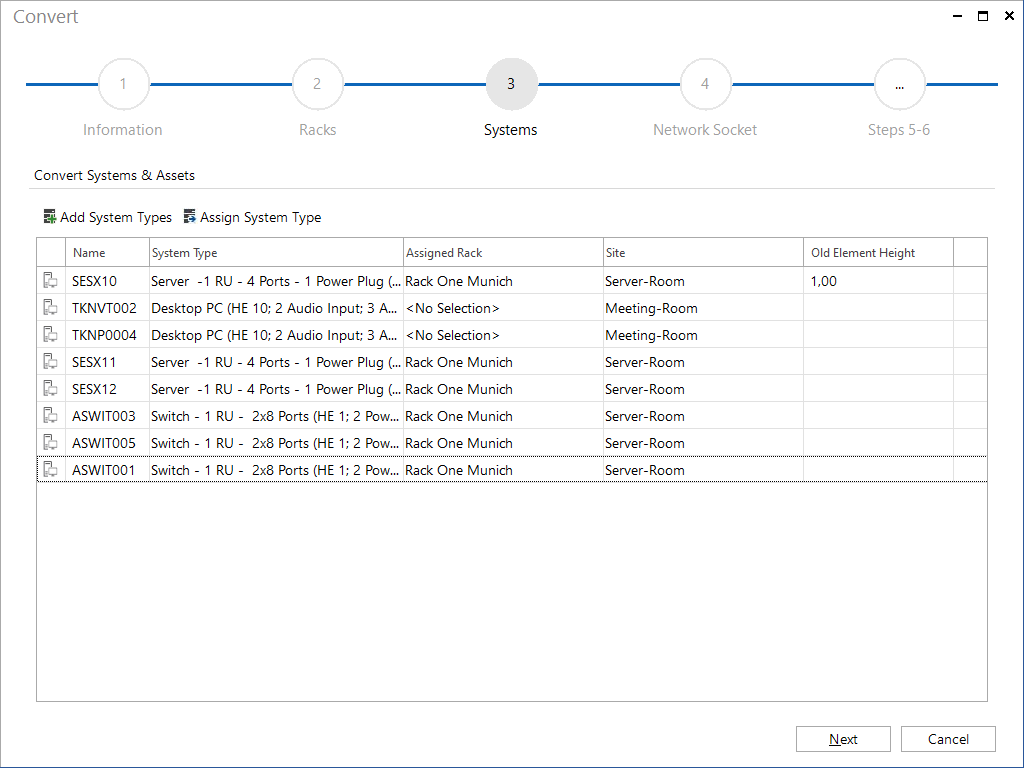Screen dimensions: 1024x768
Task: Open Assigned Rack cell for ASWIT005
Action: 504,443
